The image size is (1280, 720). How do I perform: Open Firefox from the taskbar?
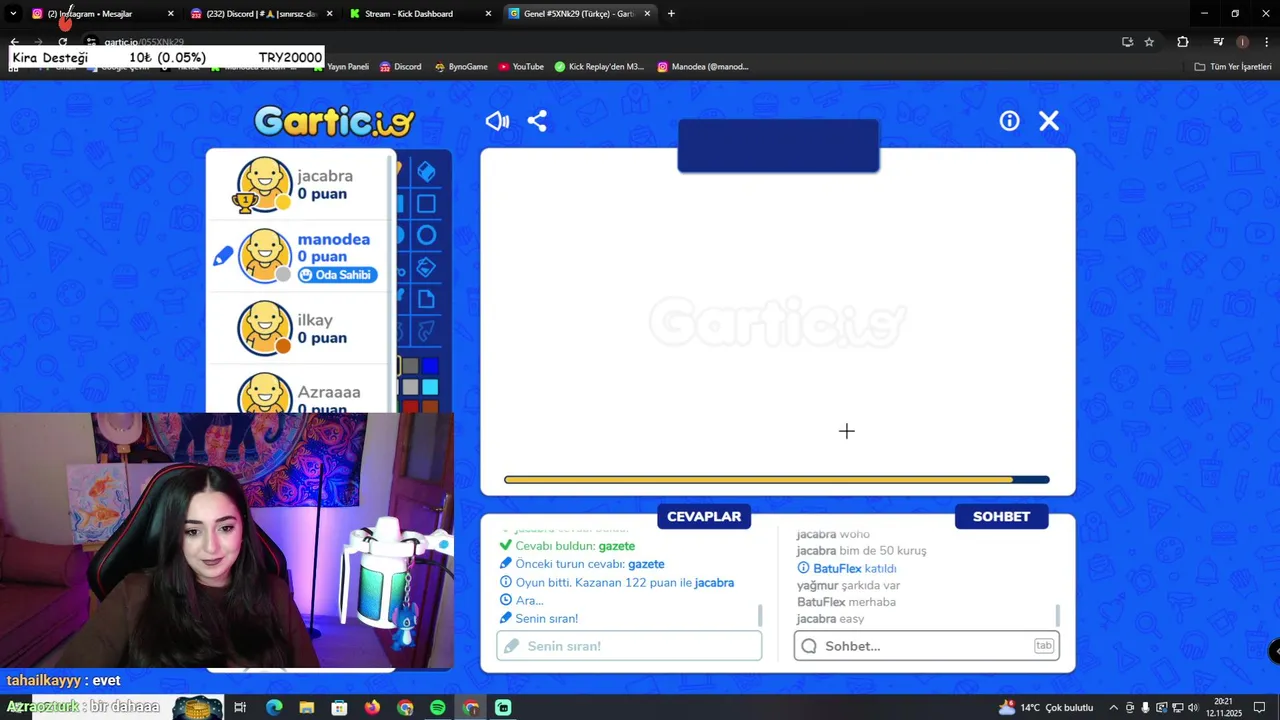click(372, 708)
